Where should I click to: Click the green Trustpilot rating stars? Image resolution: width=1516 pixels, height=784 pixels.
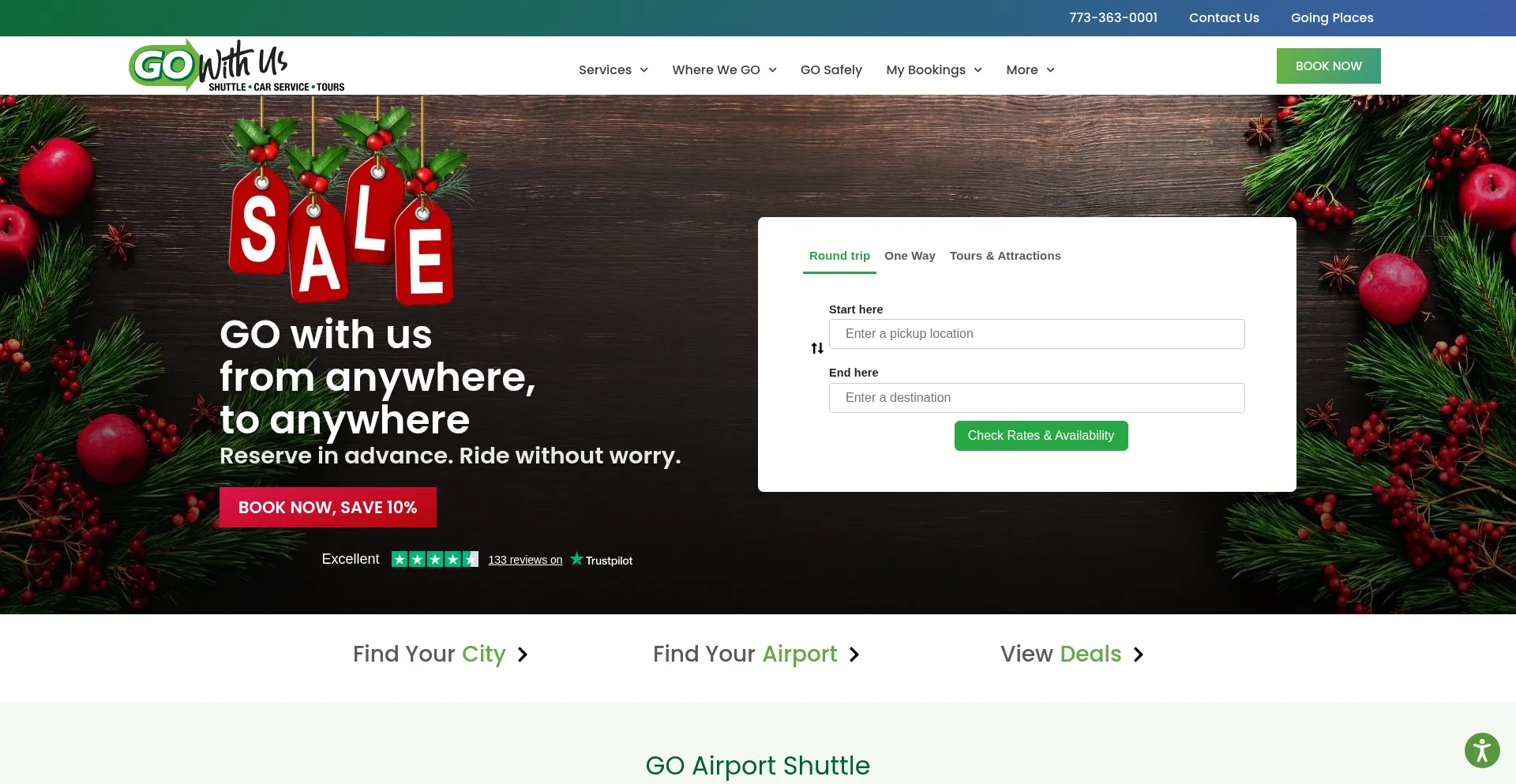tap(435, 559)
